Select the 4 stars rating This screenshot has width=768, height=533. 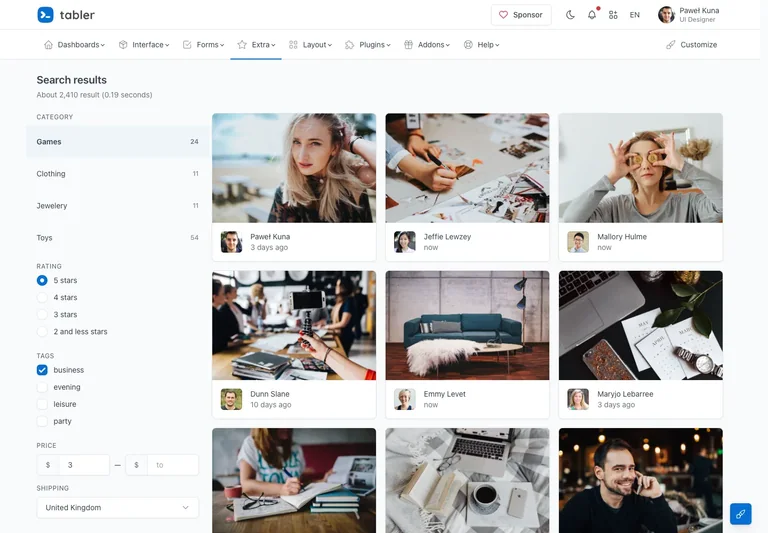pyautogui.click(x=42, y=297)
